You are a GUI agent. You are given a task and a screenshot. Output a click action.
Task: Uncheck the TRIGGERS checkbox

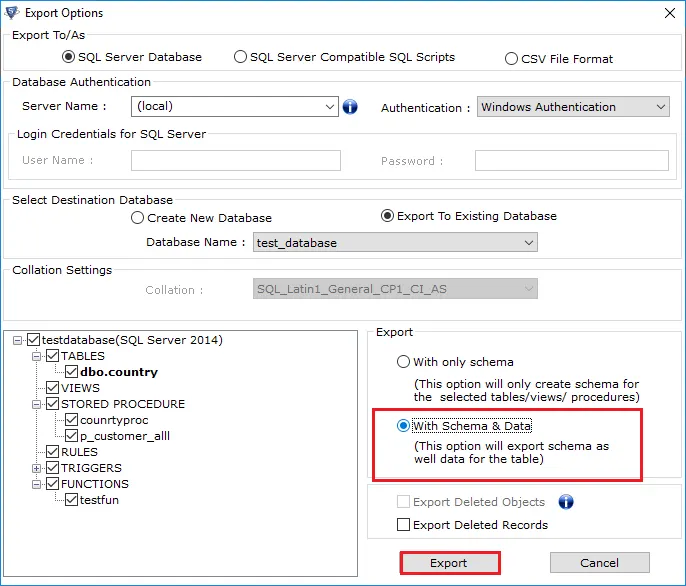[x=52, y=468]
